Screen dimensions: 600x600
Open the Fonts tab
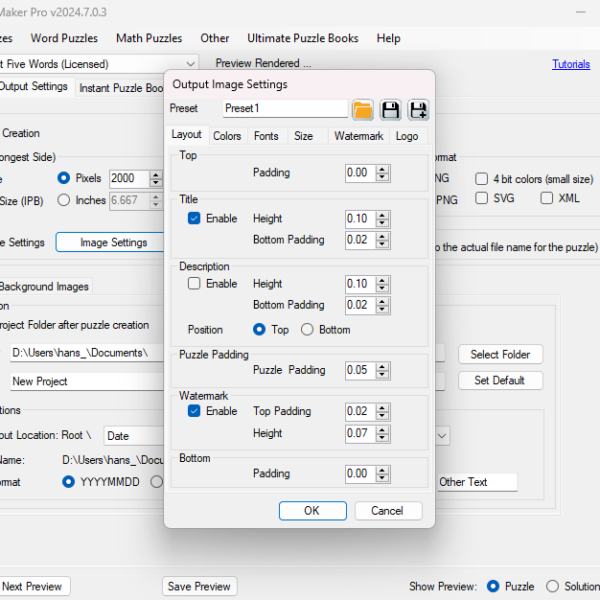(266, 136)
